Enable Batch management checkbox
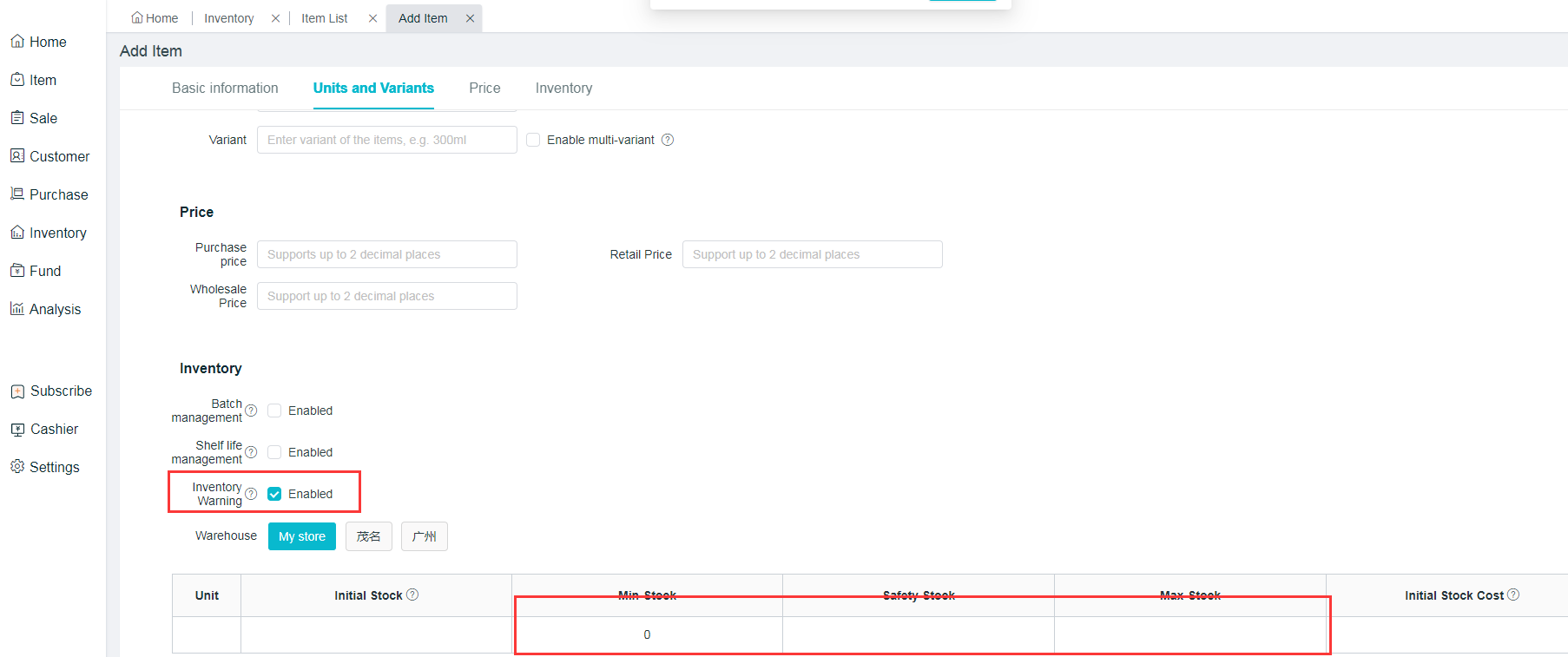1568x657 pixels. (274, 411)
